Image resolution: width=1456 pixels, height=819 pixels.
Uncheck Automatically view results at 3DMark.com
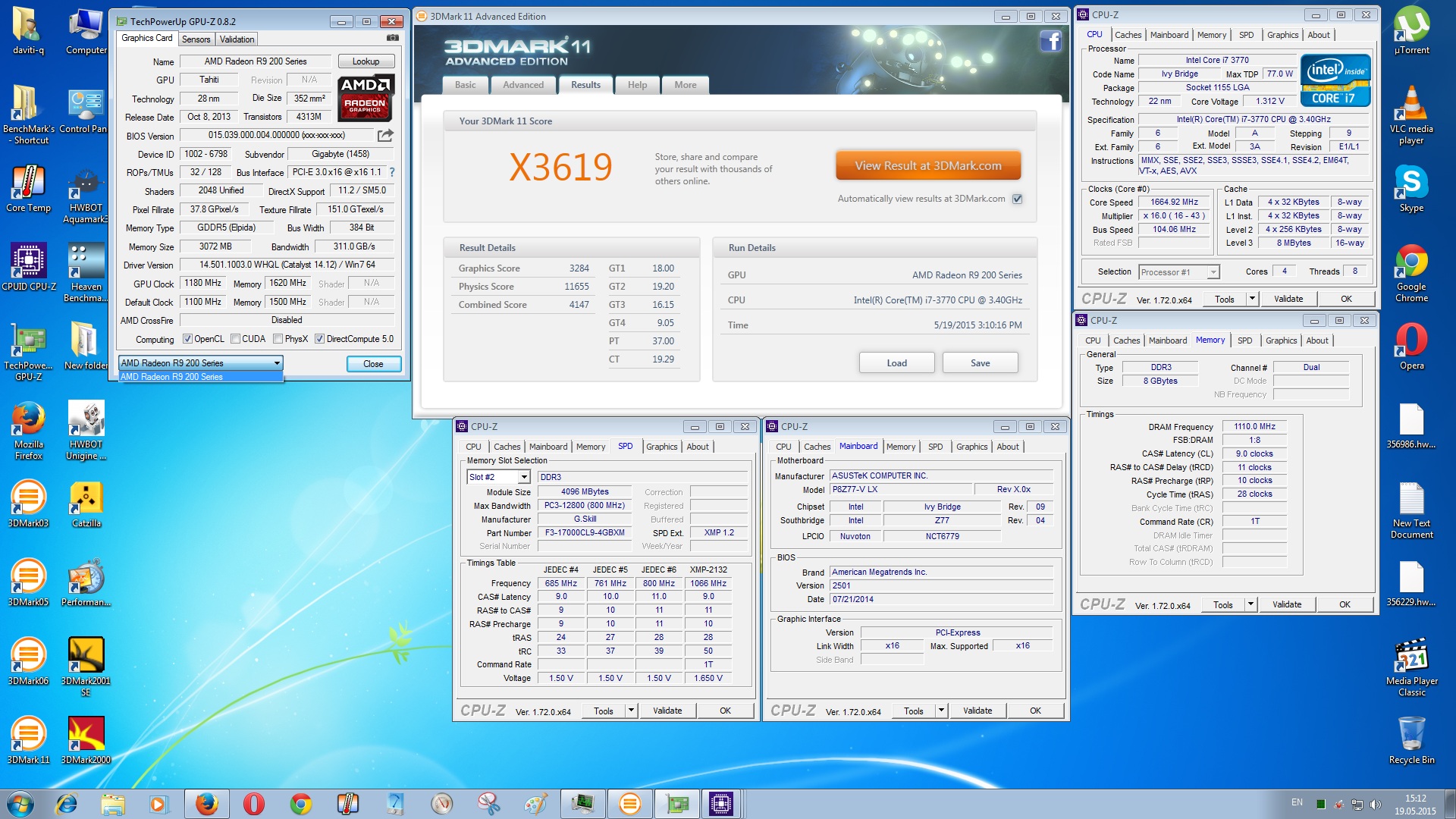click(x=1017, y=199)
